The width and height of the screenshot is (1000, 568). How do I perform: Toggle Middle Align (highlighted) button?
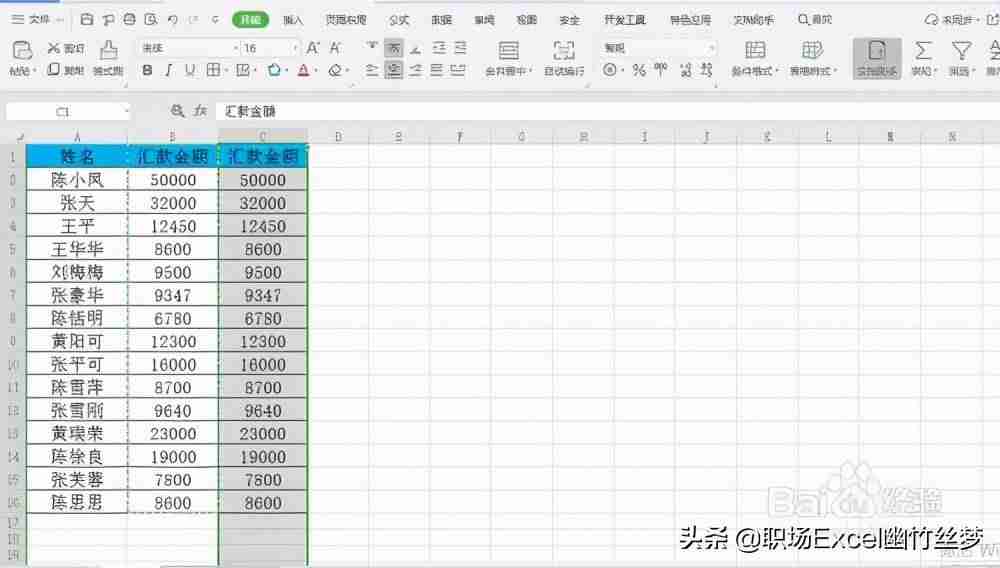(x=393, y=48)
